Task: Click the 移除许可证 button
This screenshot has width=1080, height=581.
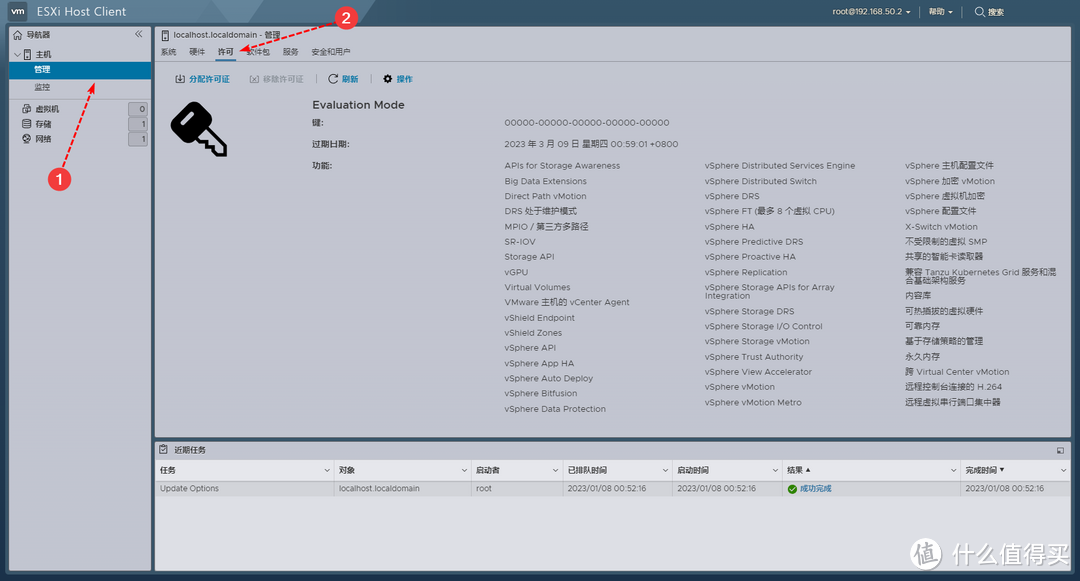Action: (x=277, y=78)
